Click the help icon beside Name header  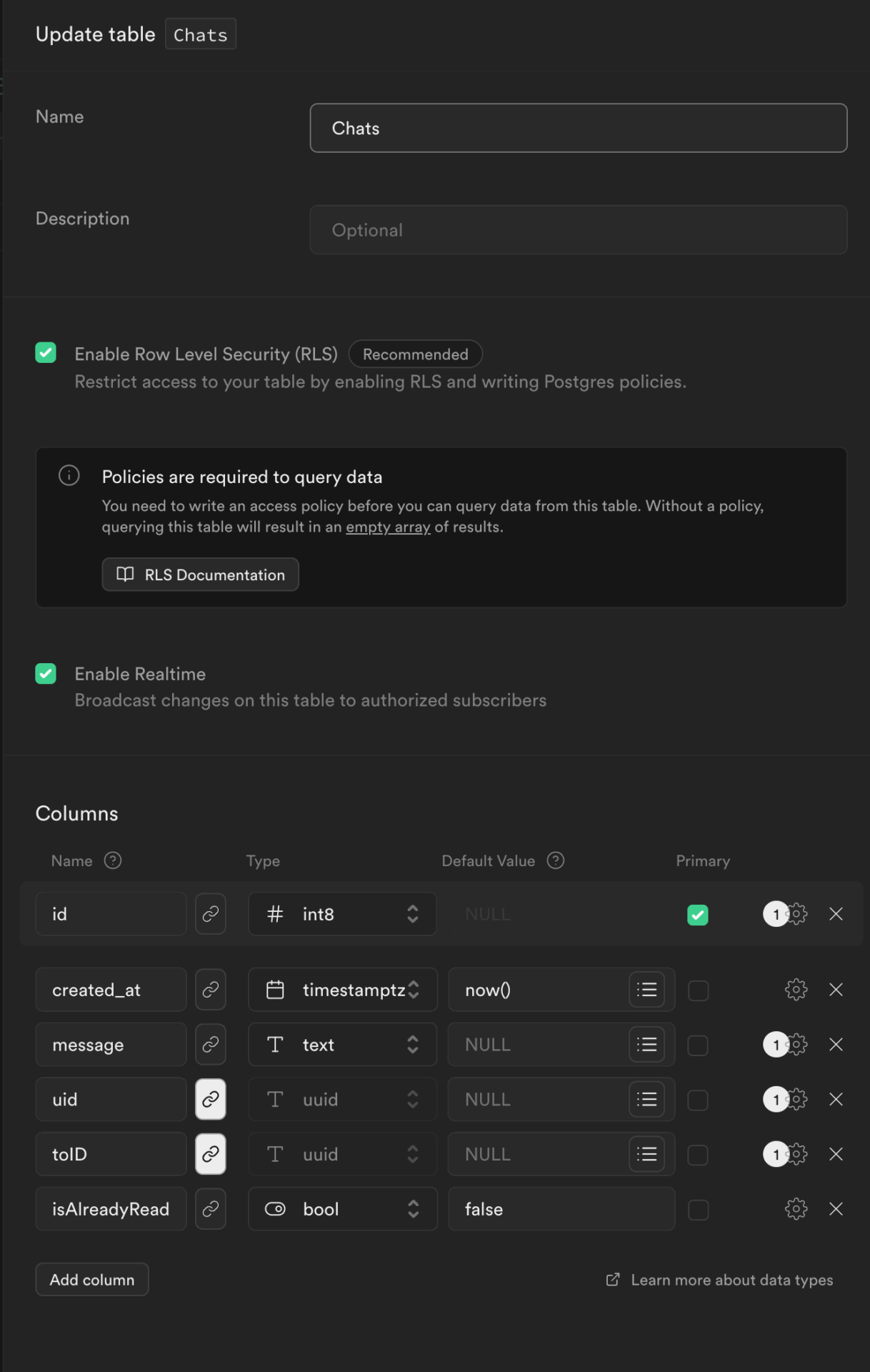click(113, 860)
